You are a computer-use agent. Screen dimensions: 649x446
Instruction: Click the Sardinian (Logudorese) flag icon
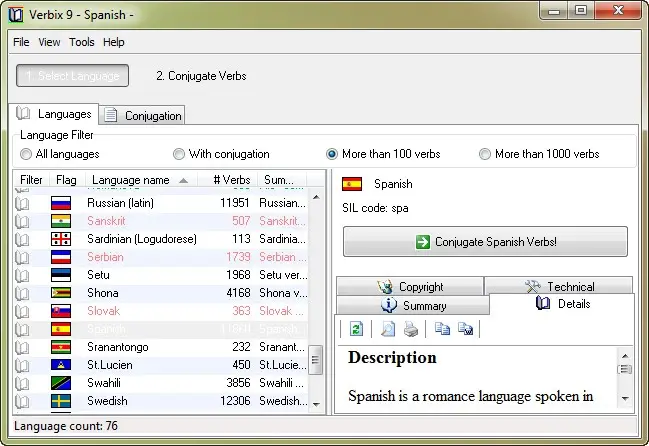pos(61,239)
